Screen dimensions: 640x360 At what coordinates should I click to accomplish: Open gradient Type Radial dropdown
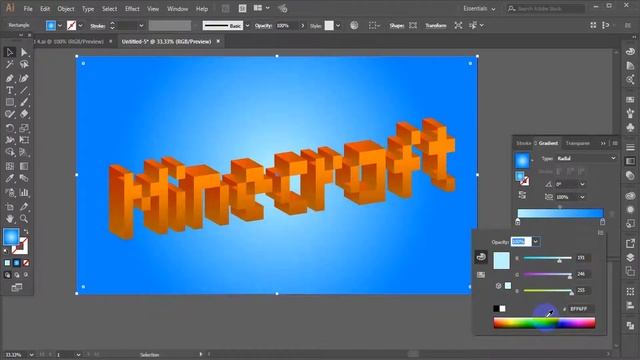coord(586,158)
